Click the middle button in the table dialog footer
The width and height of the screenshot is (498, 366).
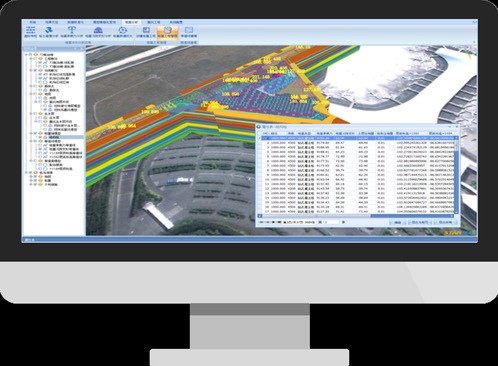coord(420,222)
